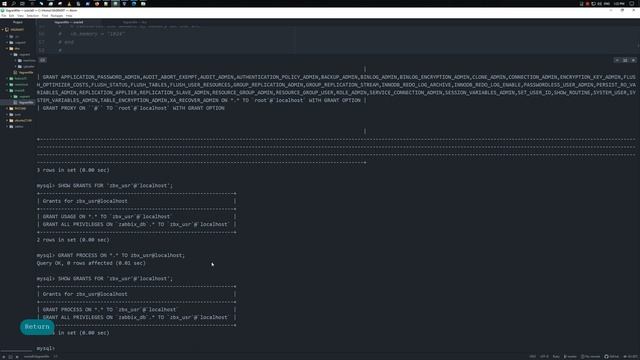
Task: Click the terminal status icon above the output
Action: point(42,60)
